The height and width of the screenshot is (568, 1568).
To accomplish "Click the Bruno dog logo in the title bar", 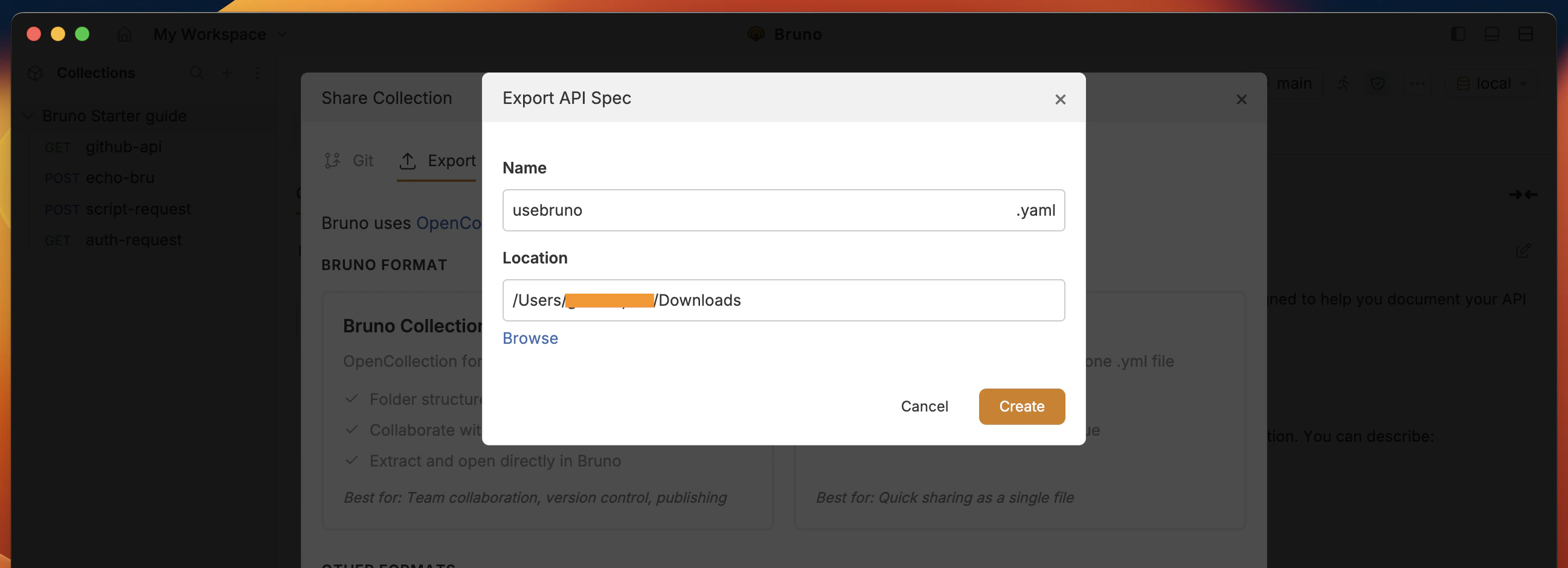I will click(x=756, y=34).
